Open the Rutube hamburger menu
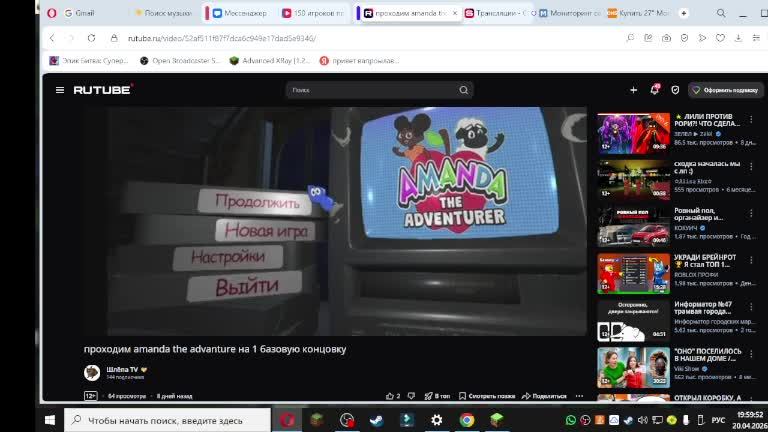Image resolution: width=768 pixels, height=432 pixels. [60, 90]
